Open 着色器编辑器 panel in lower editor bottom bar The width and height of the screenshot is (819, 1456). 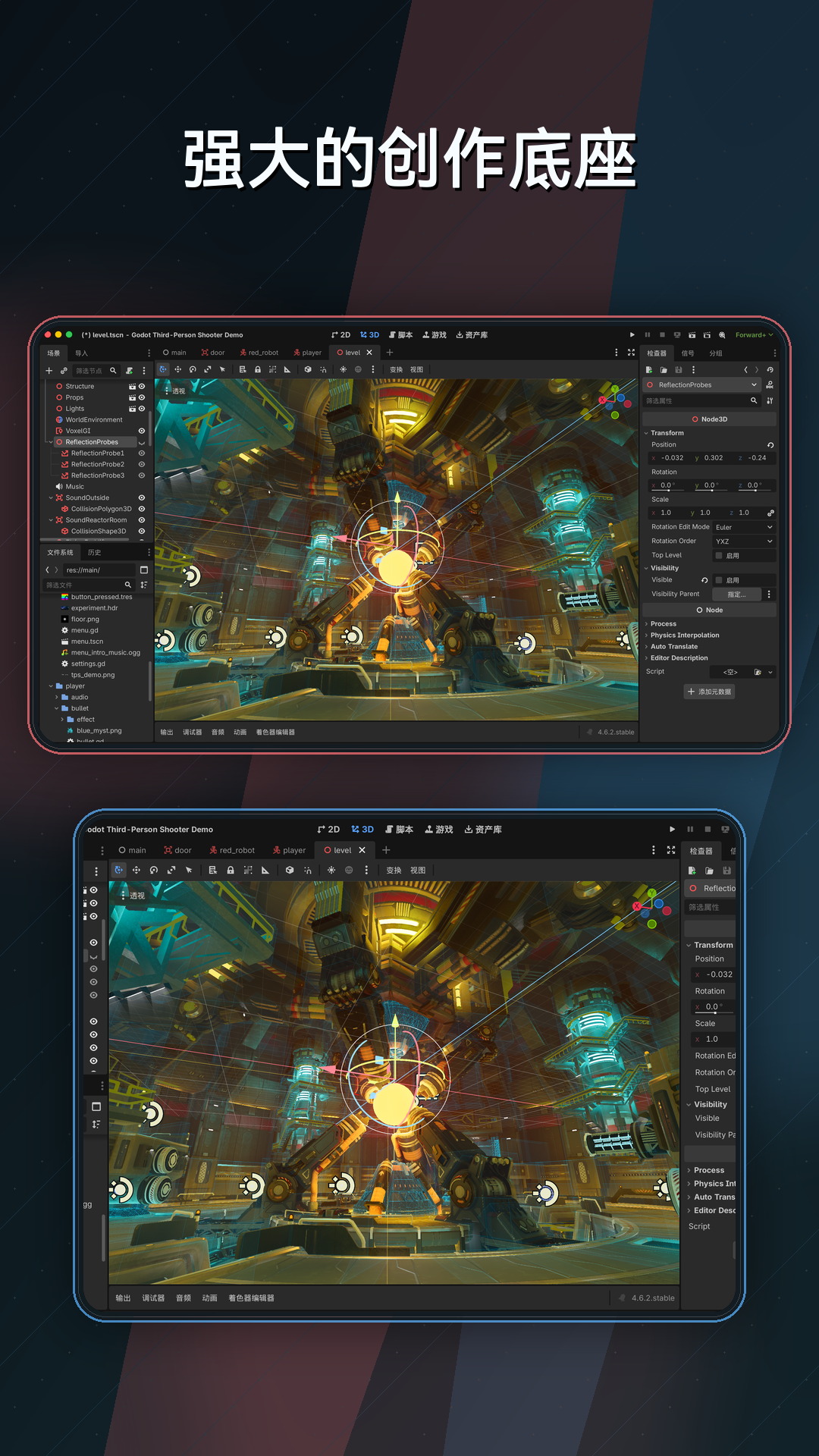[x=252, y=1298]
